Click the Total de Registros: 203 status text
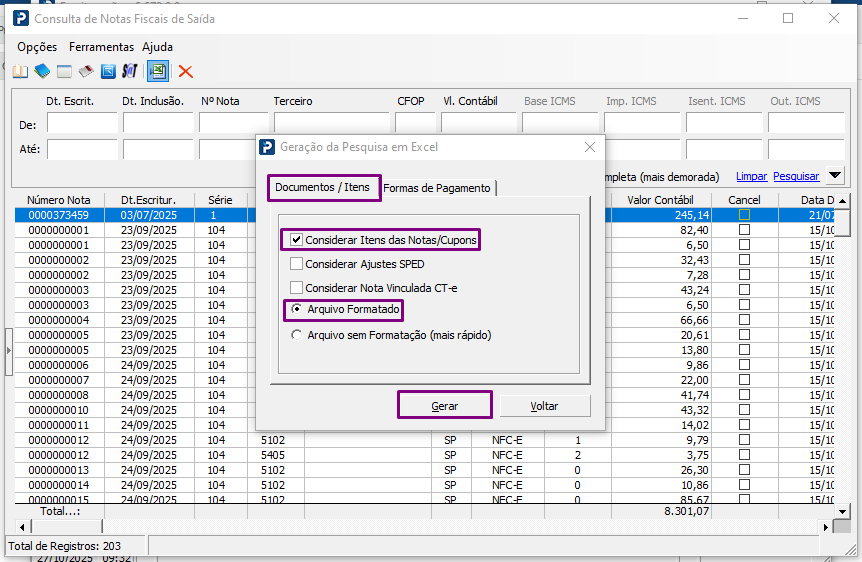This screenshot has height=562, width=862. click(x=64, y=546)
